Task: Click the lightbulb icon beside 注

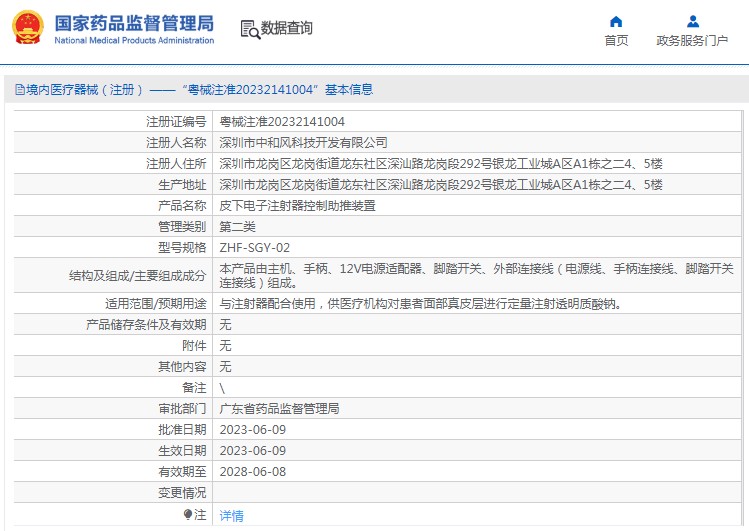Action: tap(188, 514)
